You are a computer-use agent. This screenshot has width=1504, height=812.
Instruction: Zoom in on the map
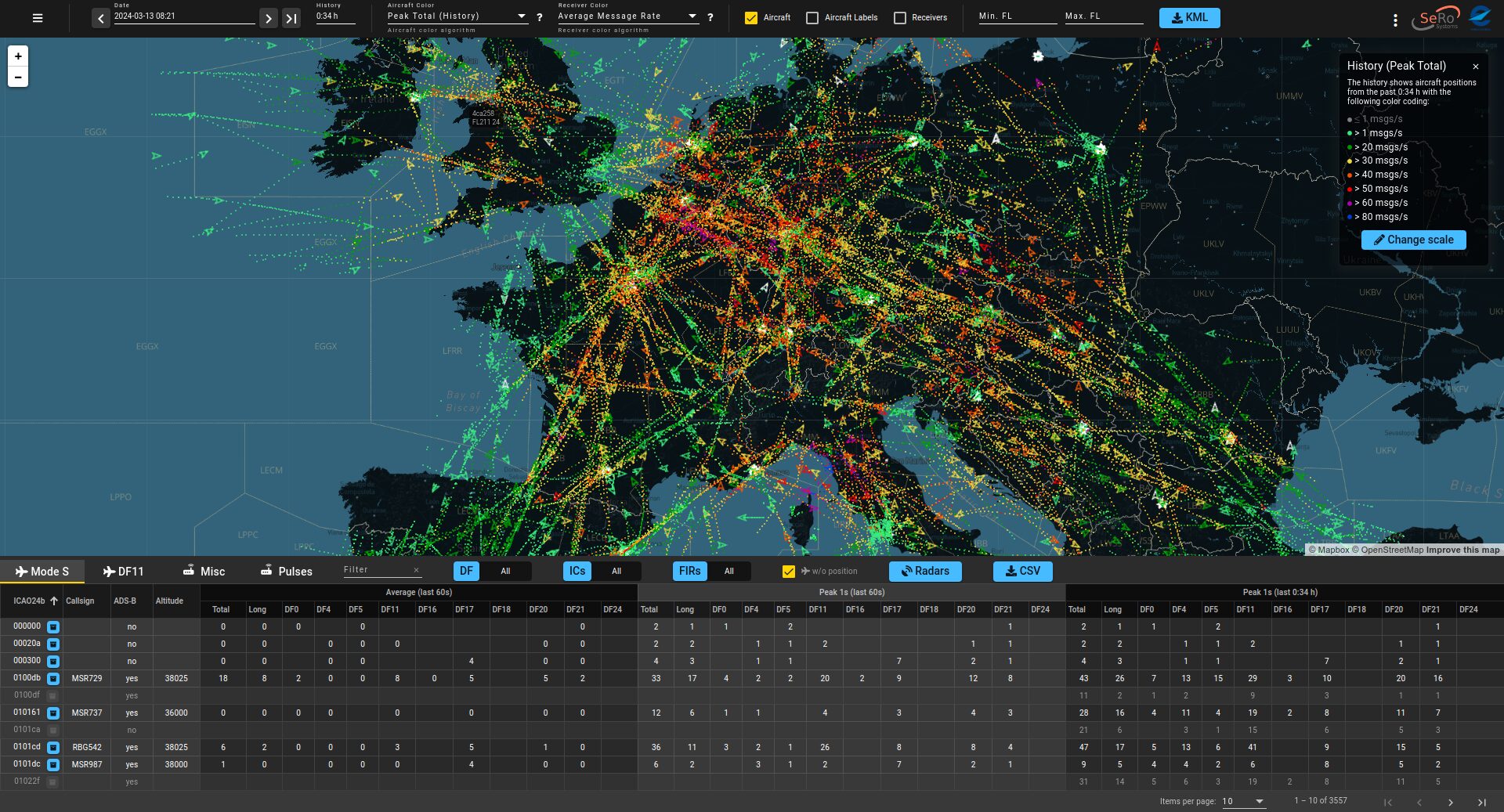tap(18, 56)
